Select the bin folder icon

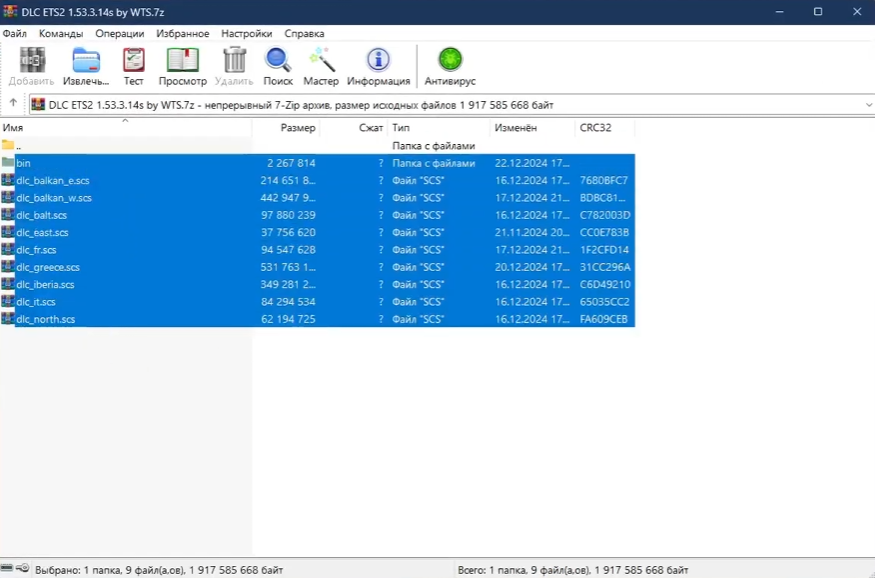(8, 162)
